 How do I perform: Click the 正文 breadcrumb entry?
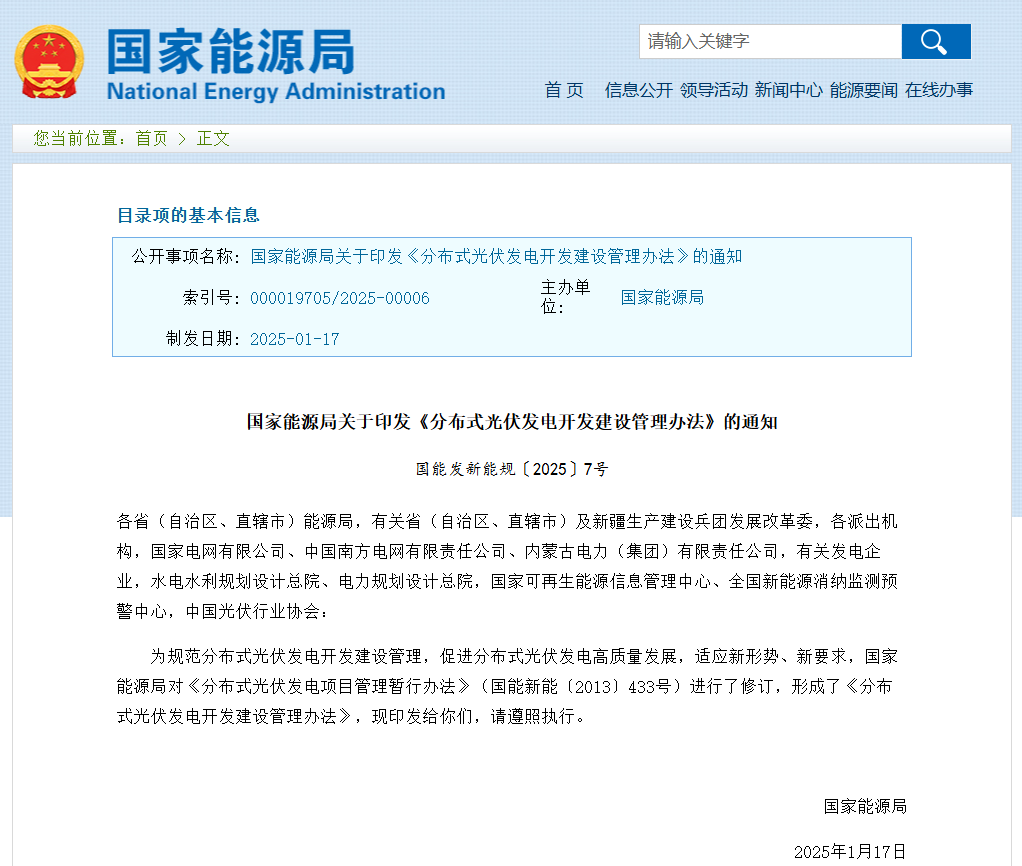tap(212, 139)
